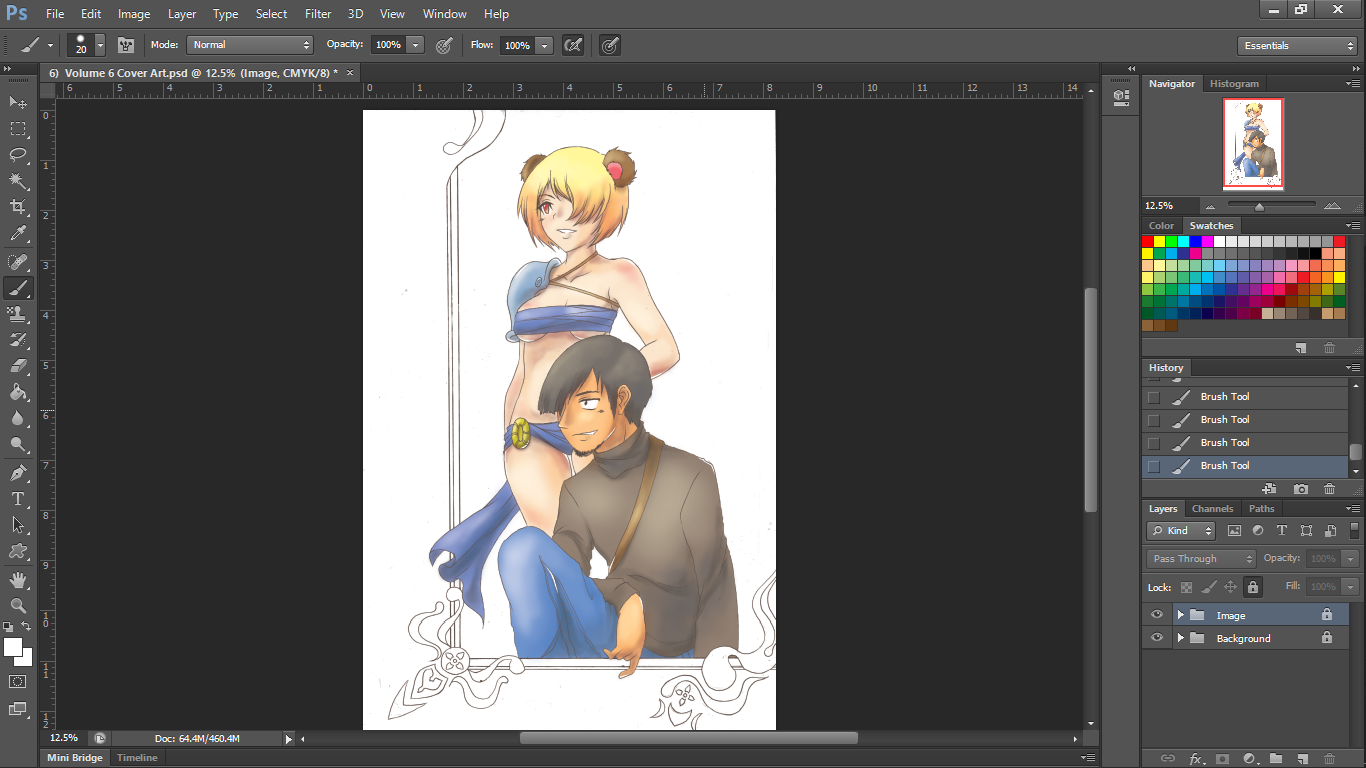Open the Timeline panel
The height and width of the screenshot is (768, 1366).
(x=137, y=758)
